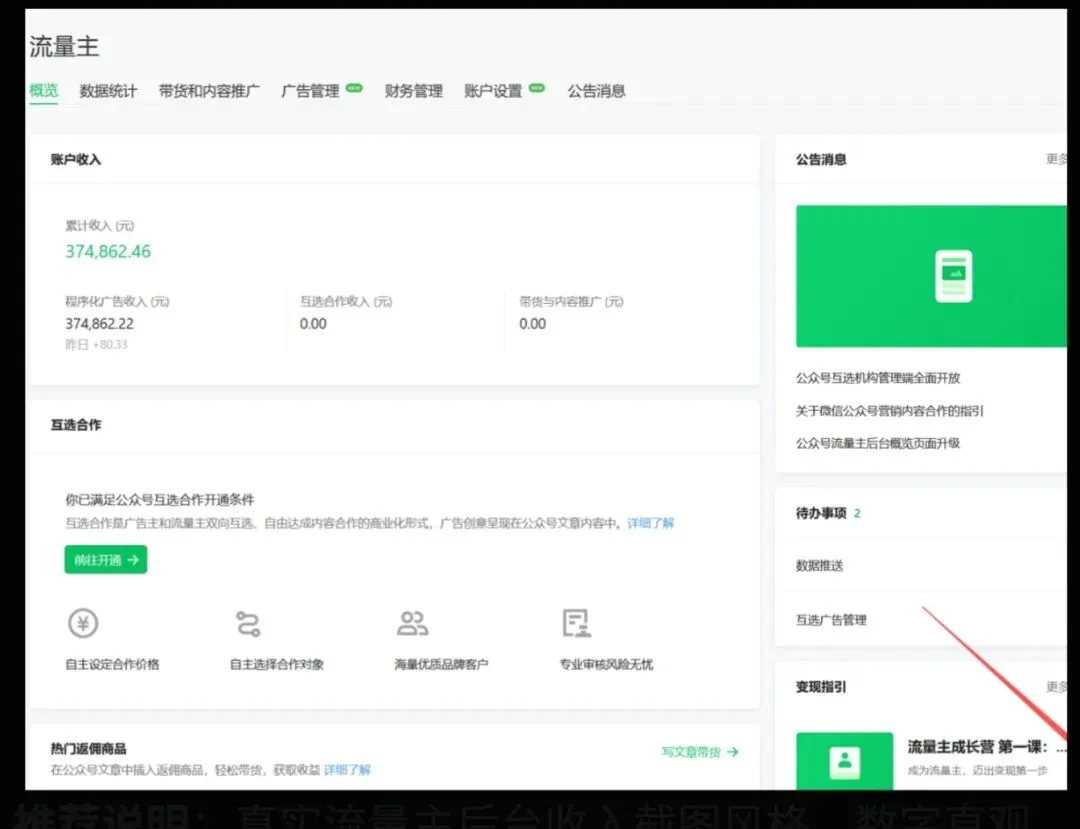Open announcement 公众号流量主后台概览页面升级

click(878, 443)
